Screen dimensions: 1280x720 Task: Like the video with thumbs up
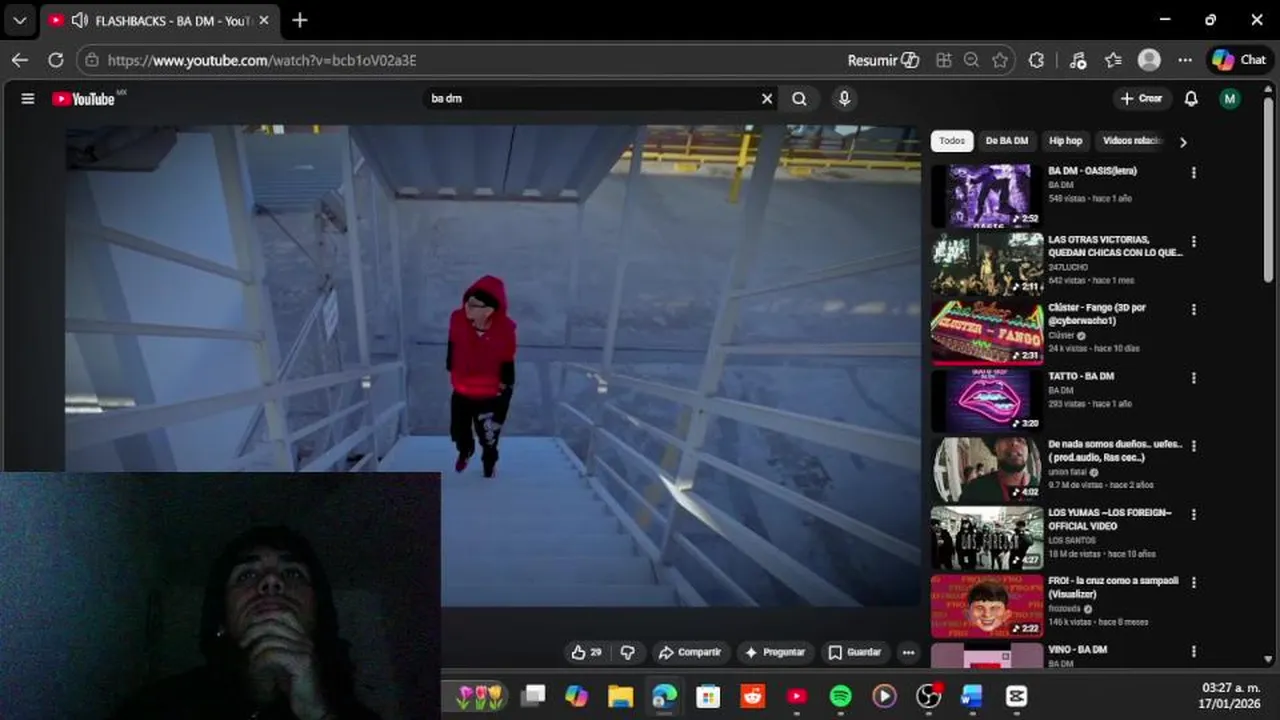coord(587,652)
